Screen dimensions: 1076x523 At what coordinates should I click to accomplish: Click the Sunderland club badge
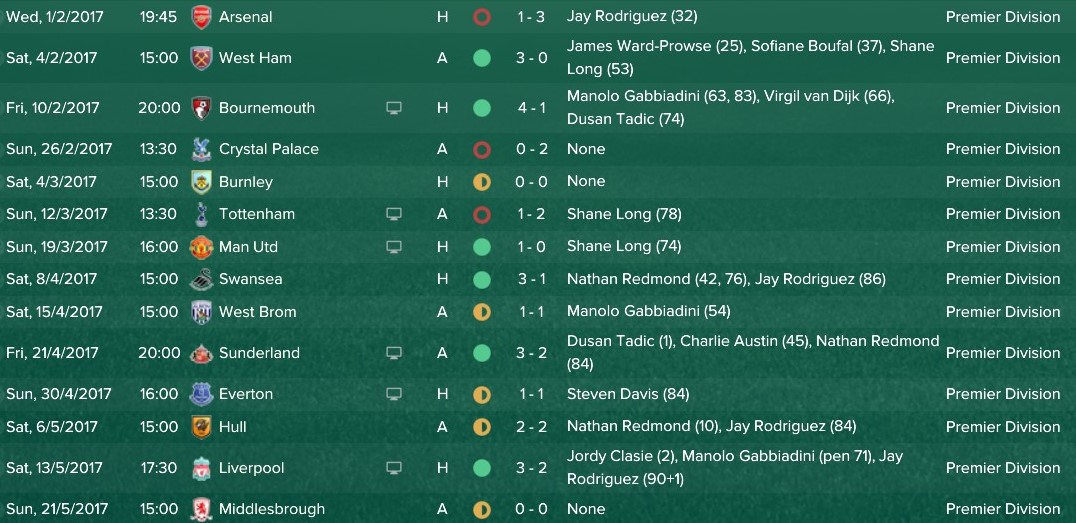point(201,353)
